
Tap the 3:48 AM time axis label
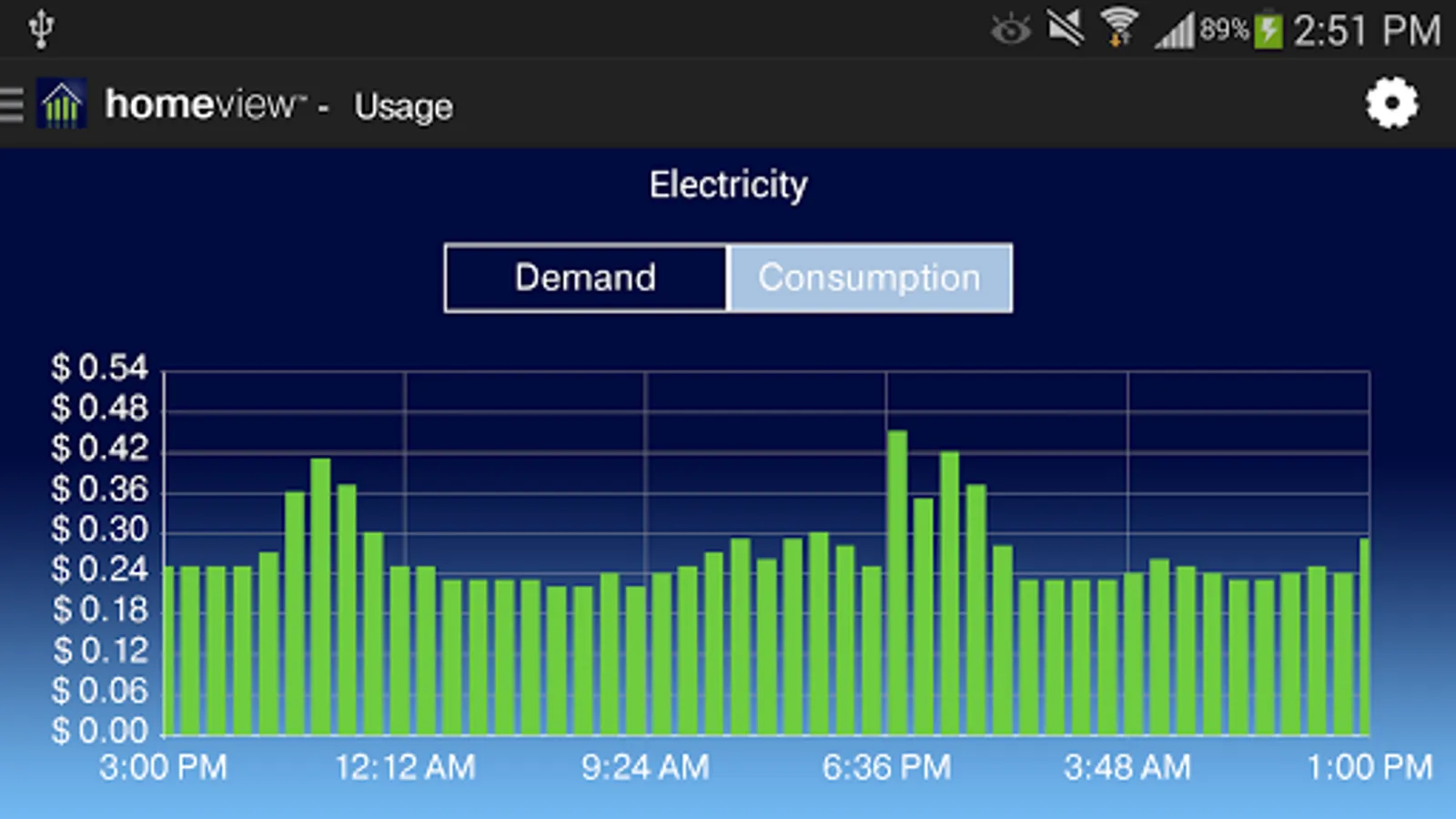(1127, 767)
